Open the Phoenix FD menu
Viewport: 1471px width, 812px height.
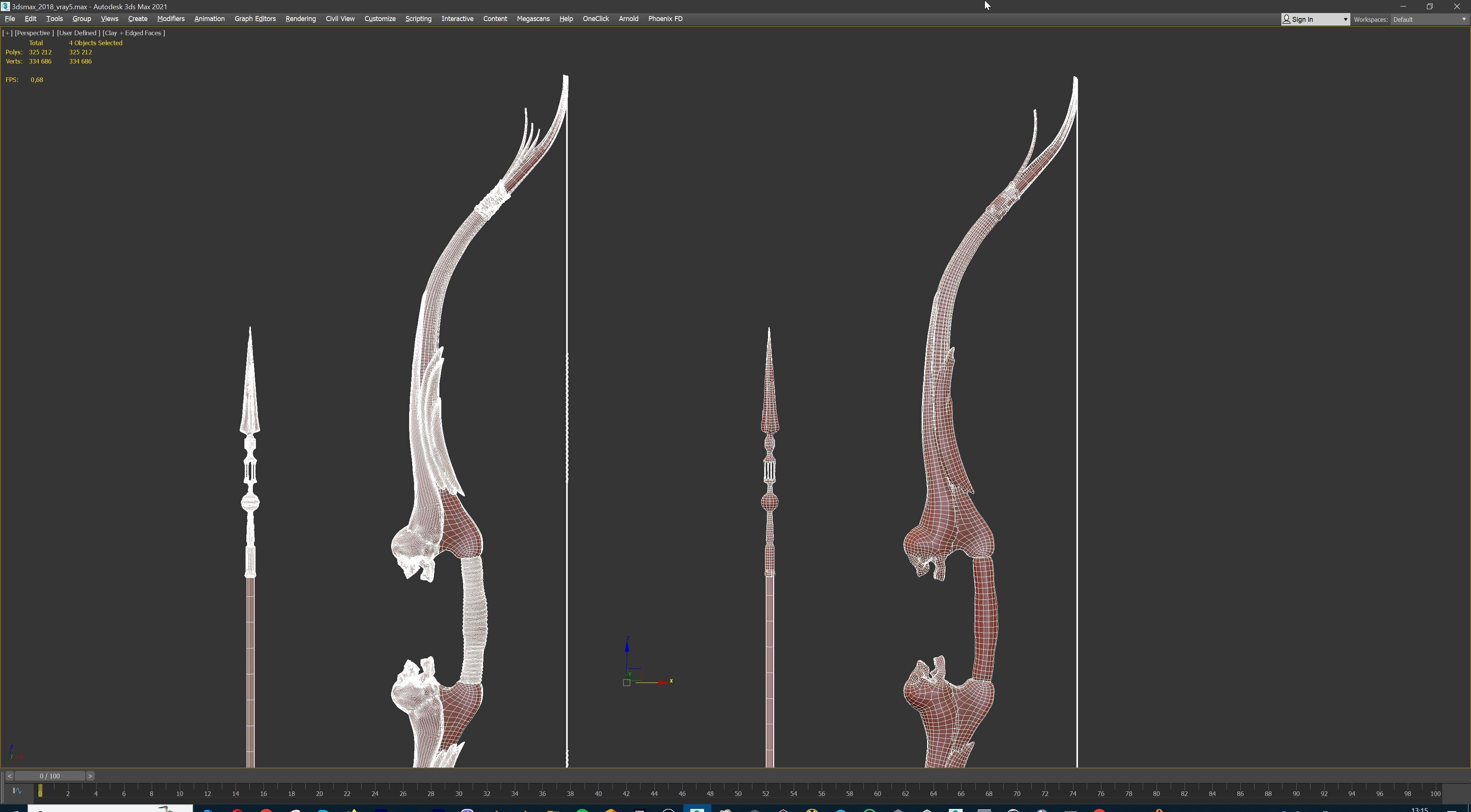coord(665,19)
